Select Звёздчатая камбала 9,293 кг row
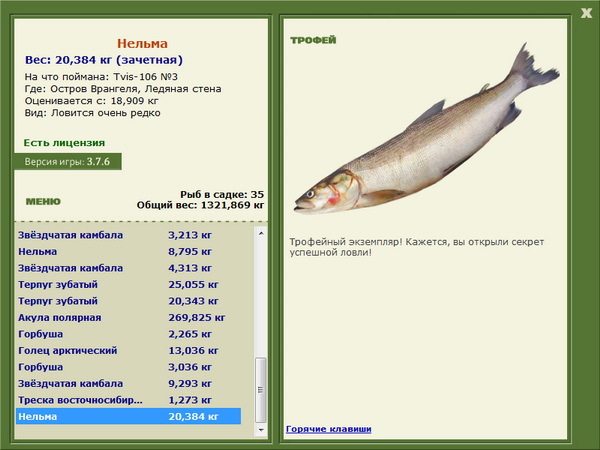Screen dimensions: 600x450 coord(129,383)
